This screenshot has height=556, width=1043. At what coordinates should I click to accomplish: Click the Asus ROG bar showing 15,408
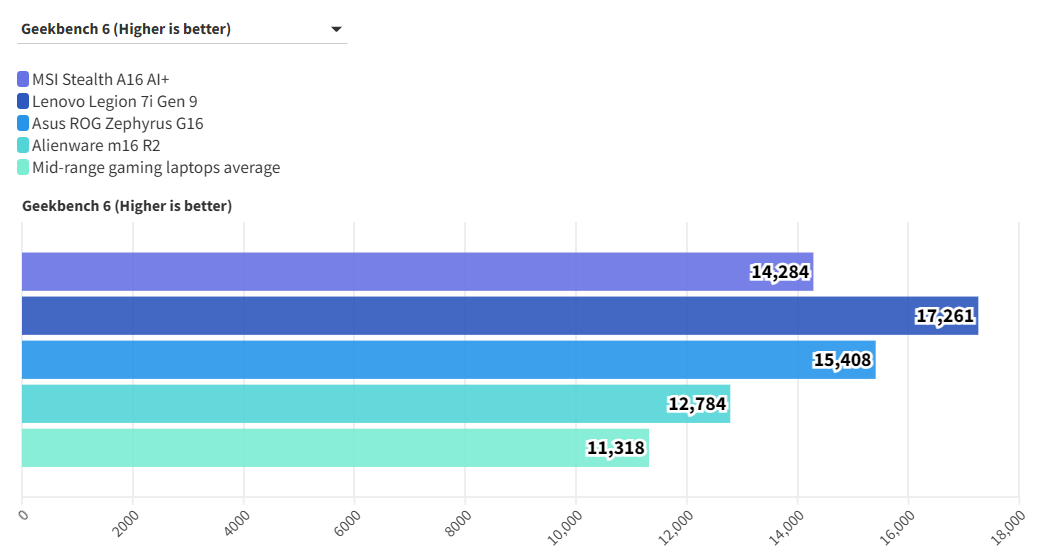coord(448,360)
